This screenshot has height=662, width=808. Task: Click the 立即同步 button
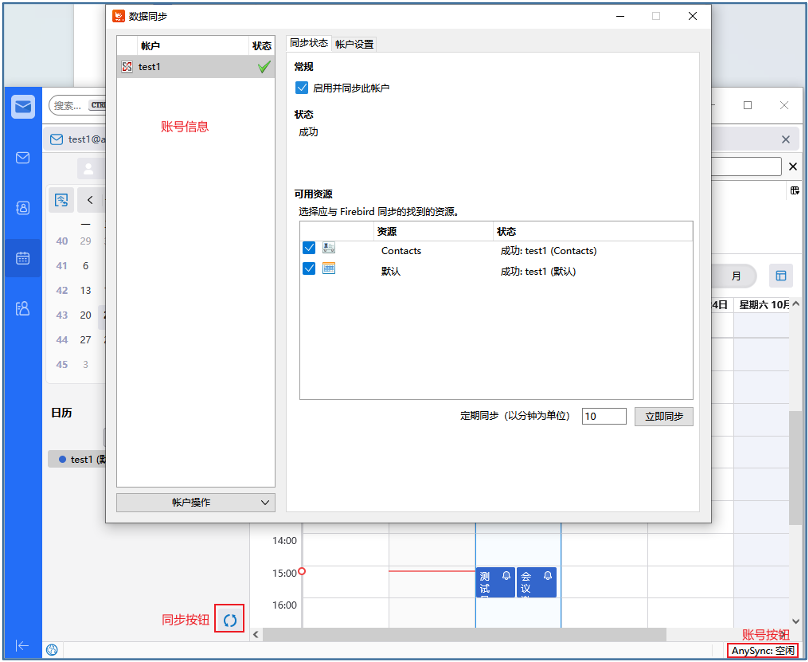coord(663,416)
